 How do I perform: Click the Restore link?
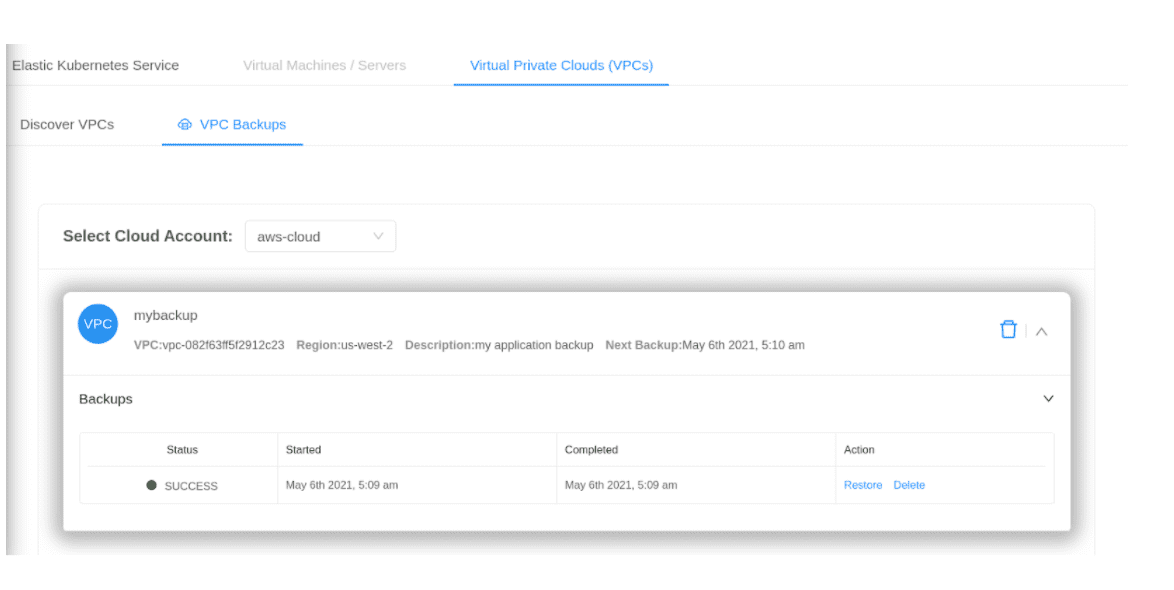[x=863, y=485]
